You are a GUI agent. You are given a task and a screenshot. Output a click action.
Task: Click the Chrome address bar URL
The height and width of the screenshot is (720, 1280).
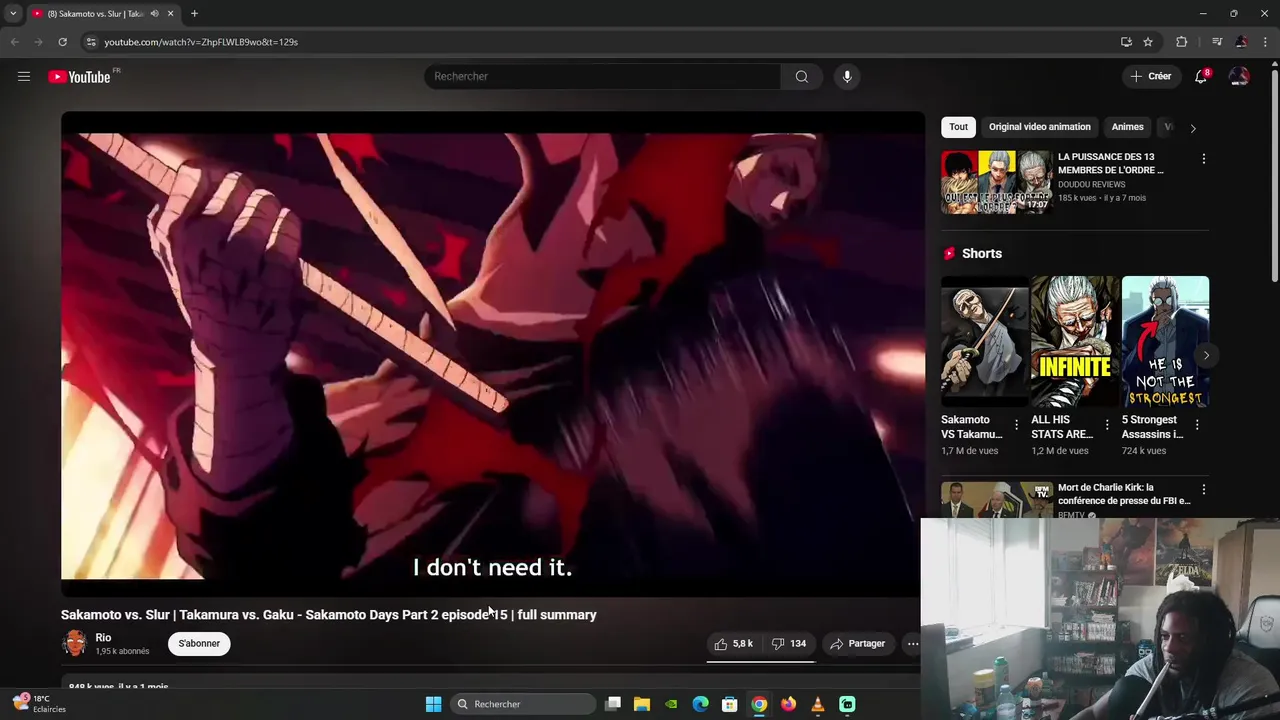click(x=201, y=42)
